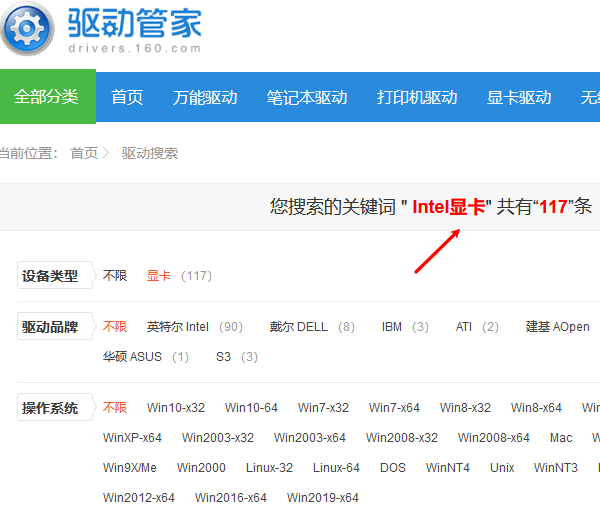600x508 pixels.
Task: Filter by brand 戴尔 DELL
Action: coord(298,327)
